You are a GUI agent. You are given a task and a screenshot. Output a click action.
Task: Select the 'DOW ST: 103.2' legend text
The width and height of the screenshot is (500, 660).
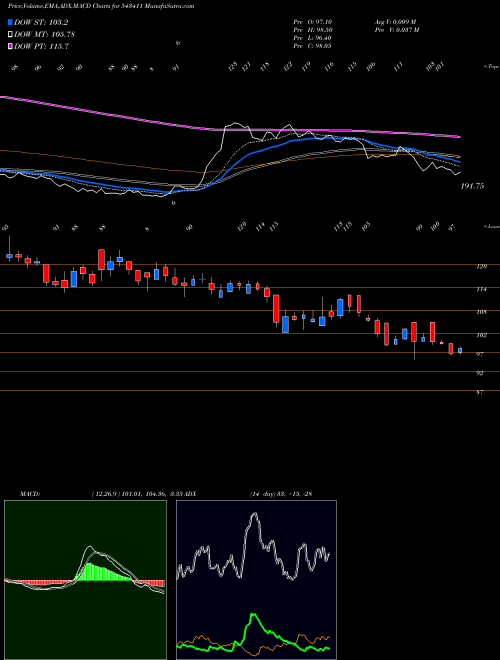41,22
